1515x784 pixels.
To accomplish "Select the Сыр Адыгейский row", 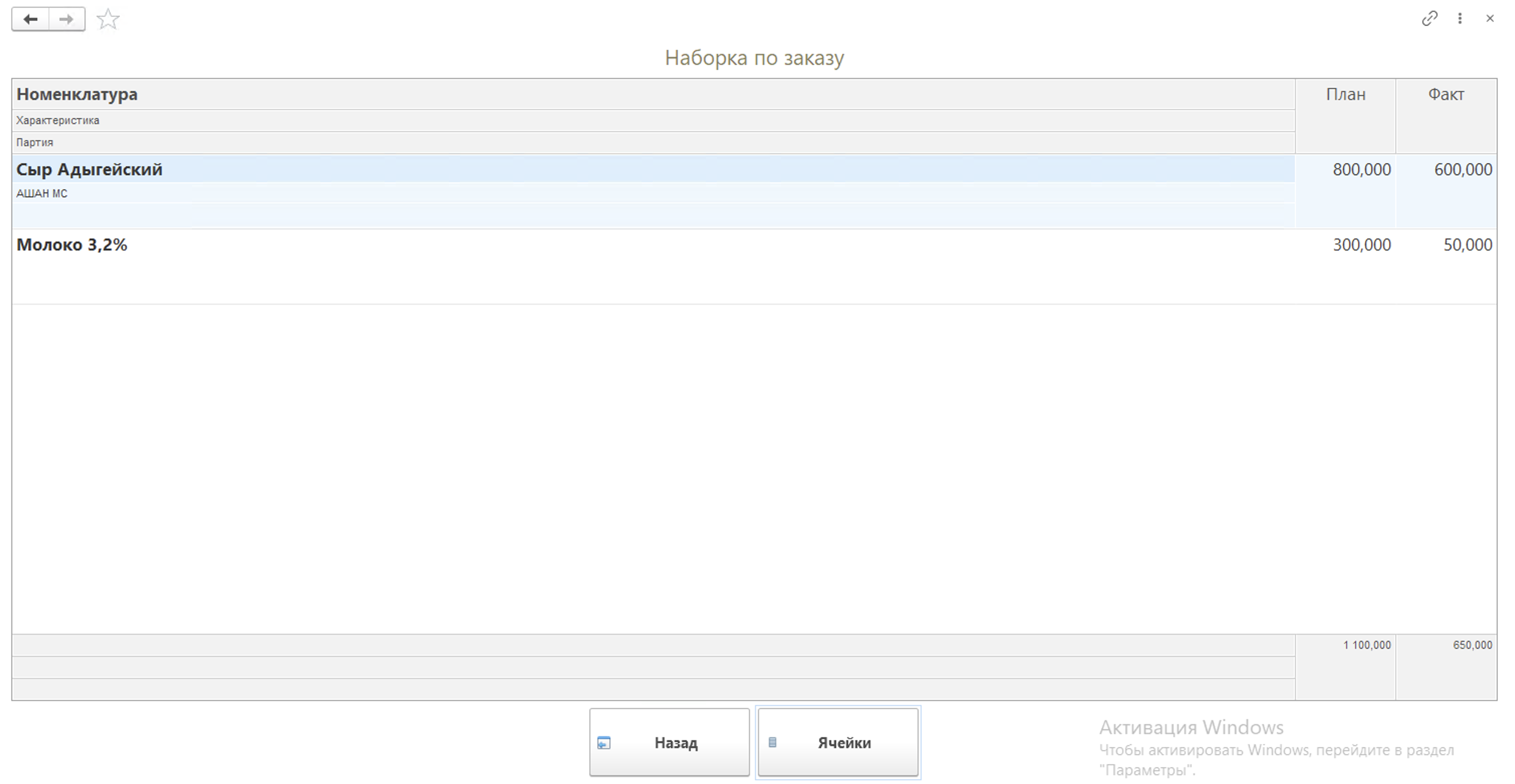I will tap(89, 169).
